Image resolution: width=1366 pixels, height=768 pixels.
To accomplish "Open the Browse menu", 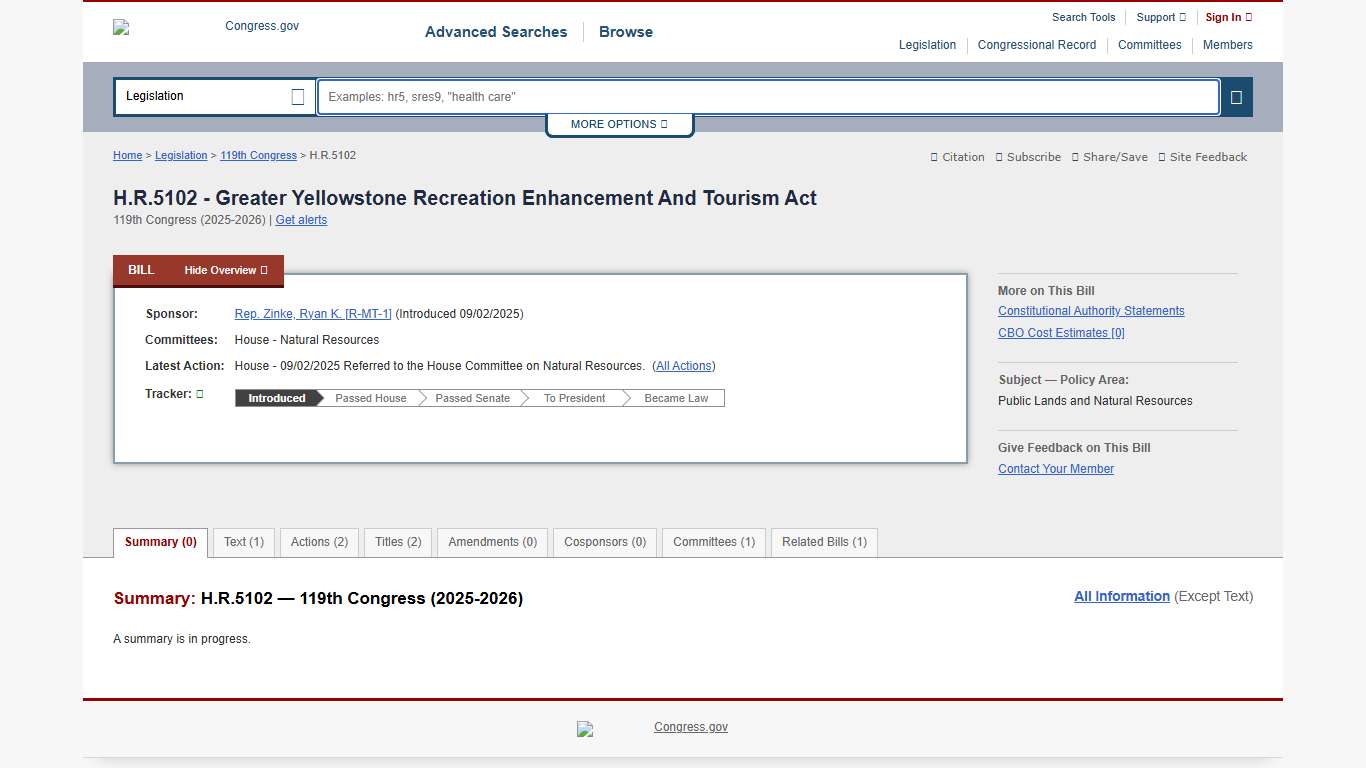I will click(625, 32).
